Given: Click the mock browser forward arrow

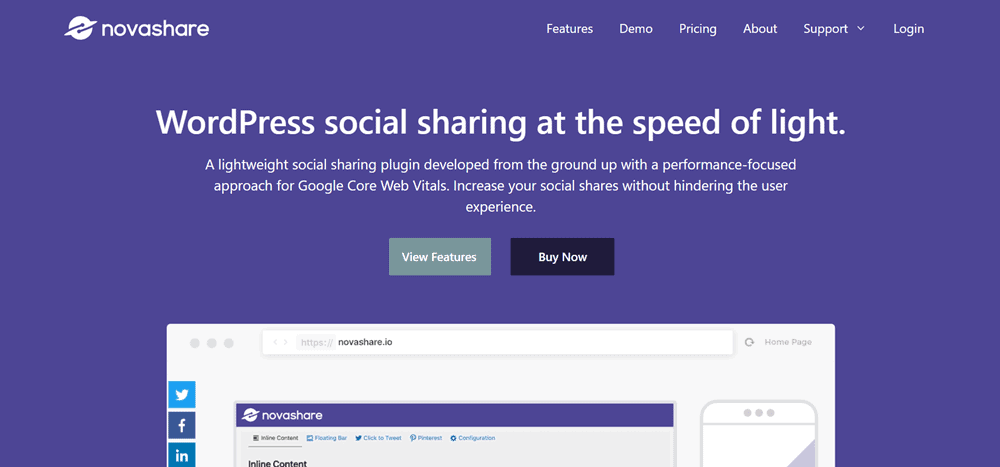Looking at the screenshot, I should (x=285, y=342).
